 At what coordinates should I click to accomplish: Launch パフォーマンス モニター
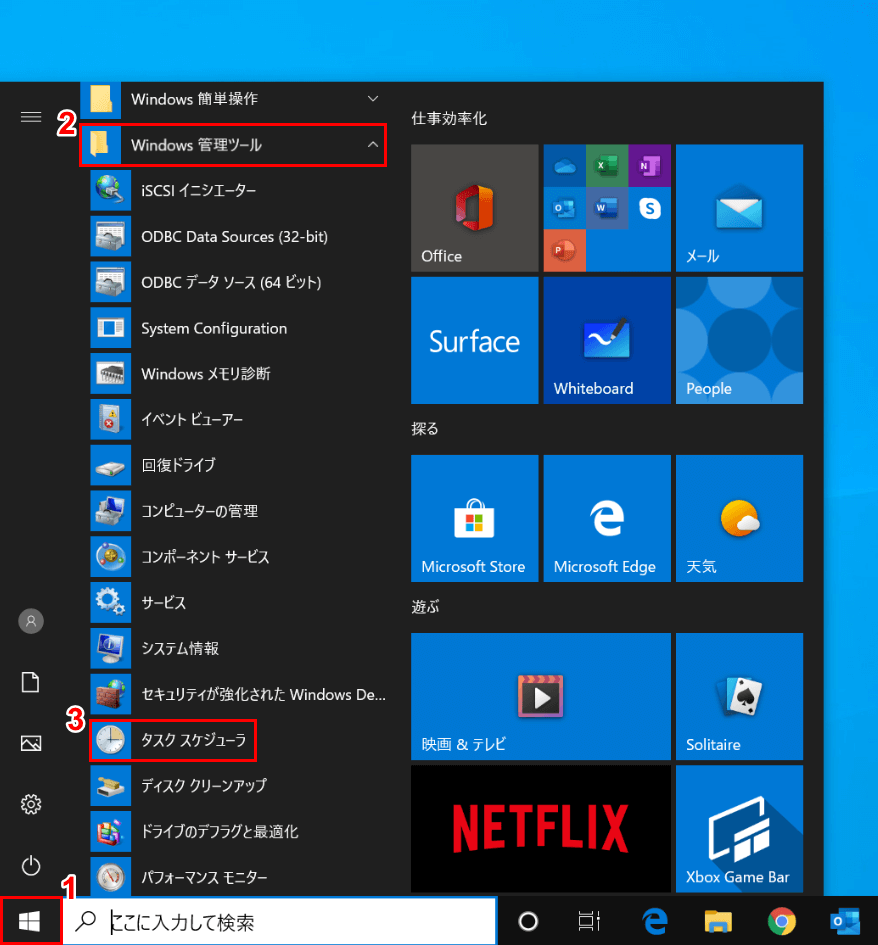tap(238, 877)
